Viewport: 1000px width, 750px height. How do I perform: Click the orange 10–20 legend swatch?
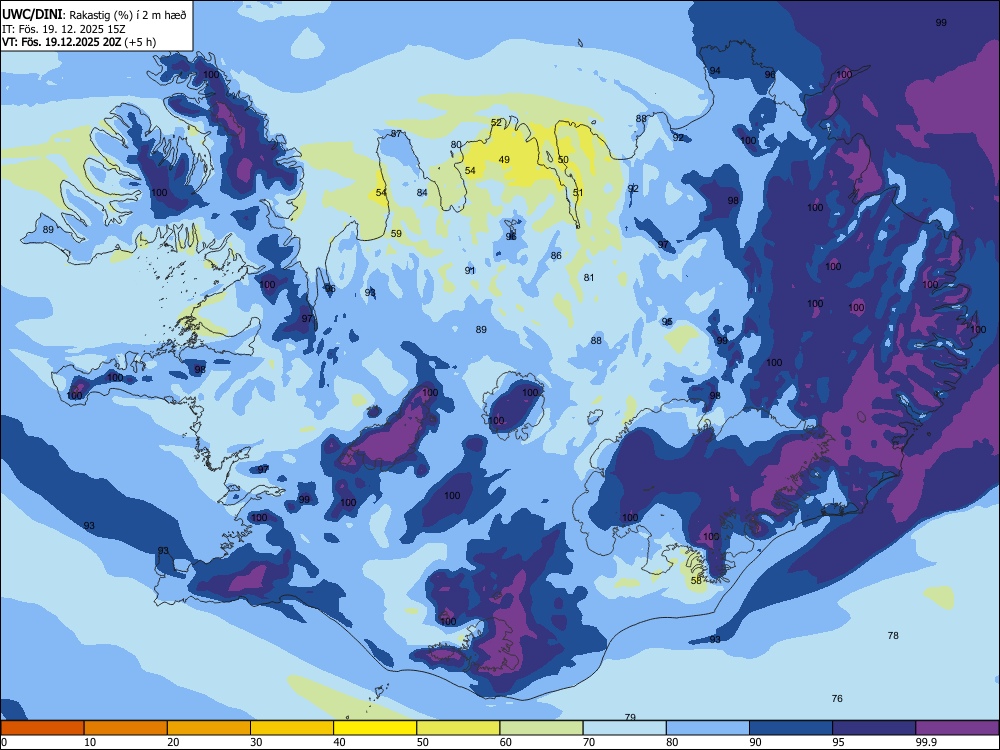tap(126, 728)
